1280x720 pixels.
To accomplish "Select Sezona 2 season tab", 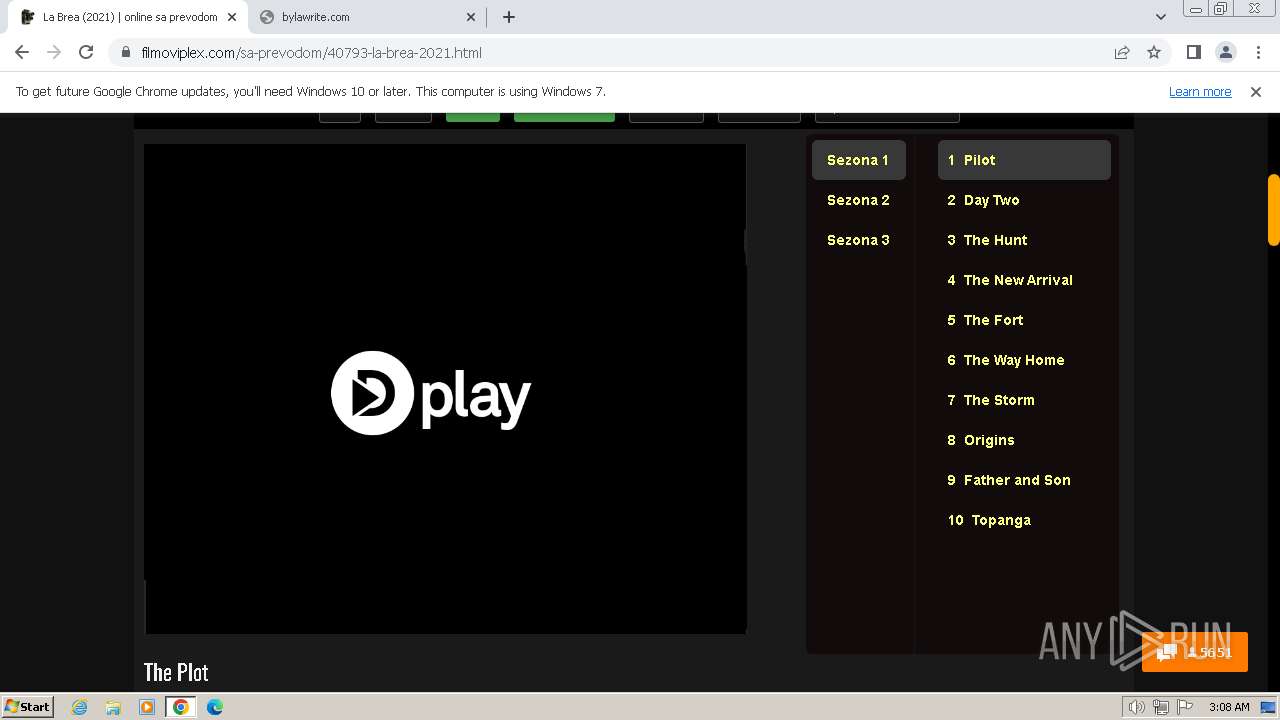I will [858, 200].
